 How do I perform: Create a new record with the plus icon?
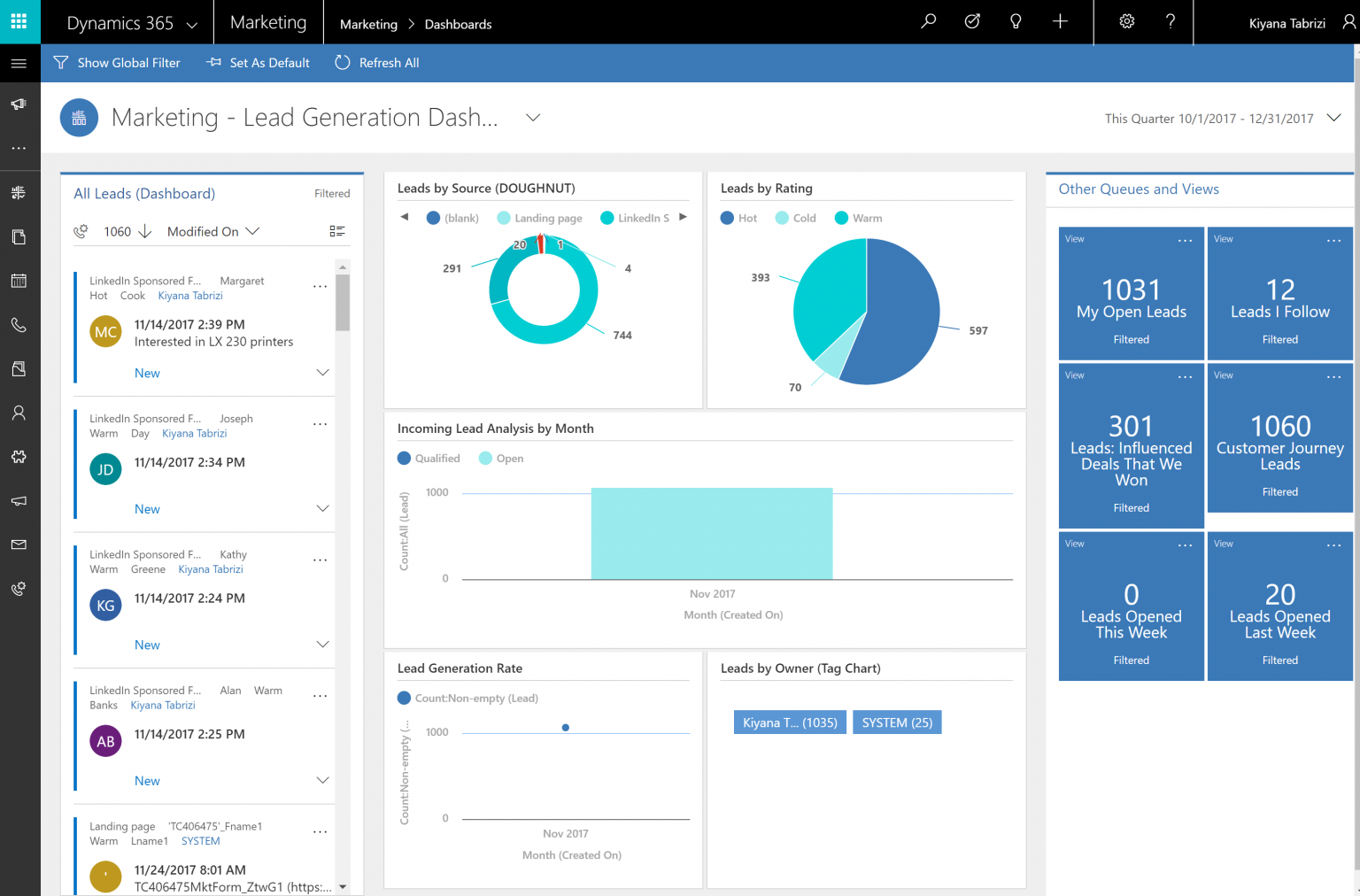point(1060,22)
